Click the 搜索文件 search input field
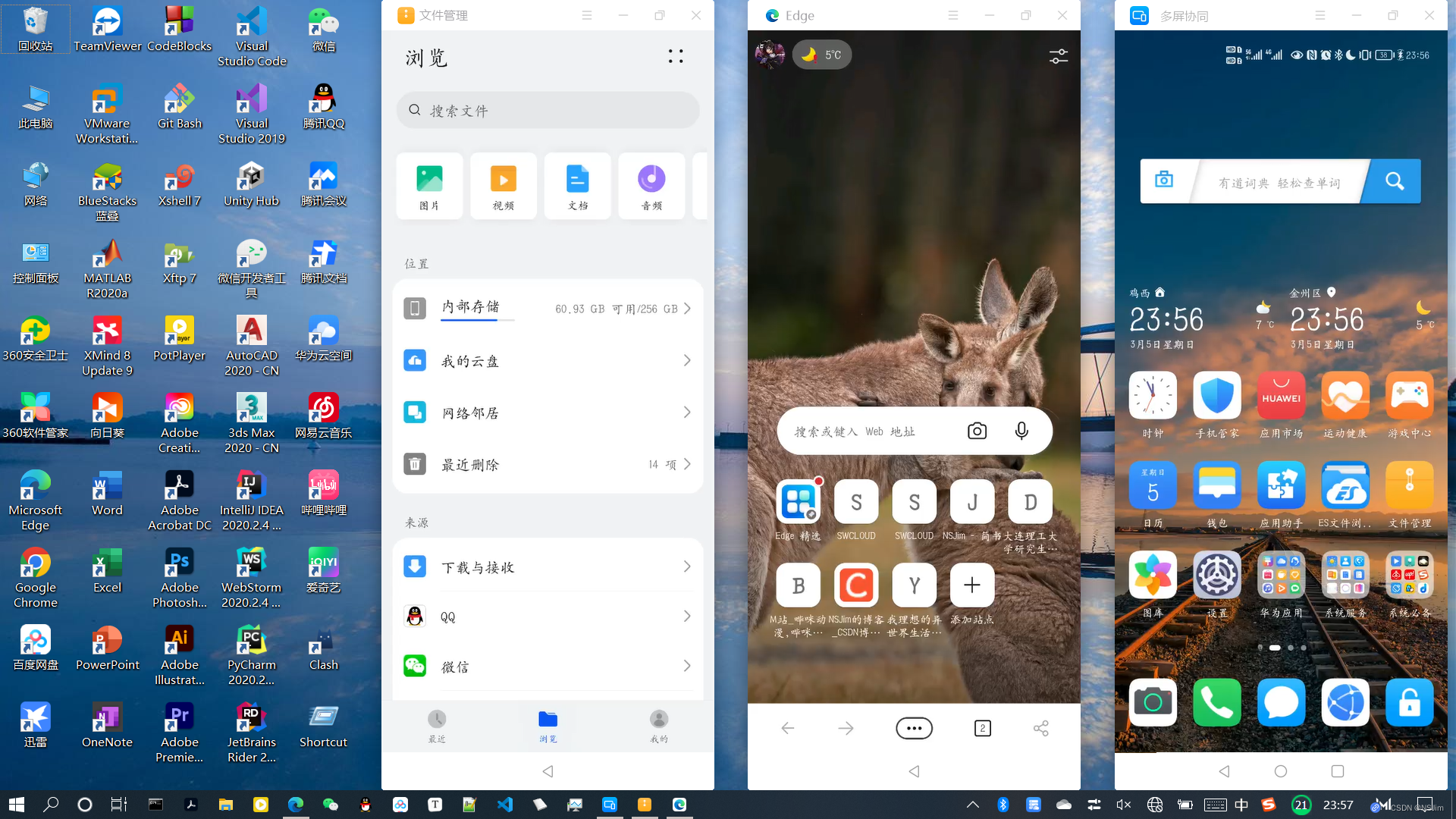The width and height of the screenshot is (1456, 819). (x=548, y=110)
